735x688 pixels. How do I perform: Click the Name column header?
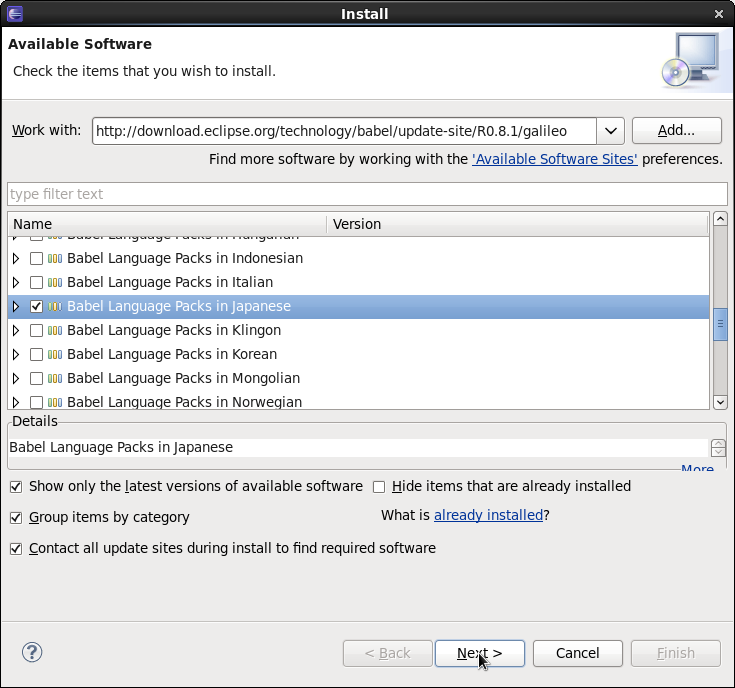pyautogui.click(x=167, y=224)
